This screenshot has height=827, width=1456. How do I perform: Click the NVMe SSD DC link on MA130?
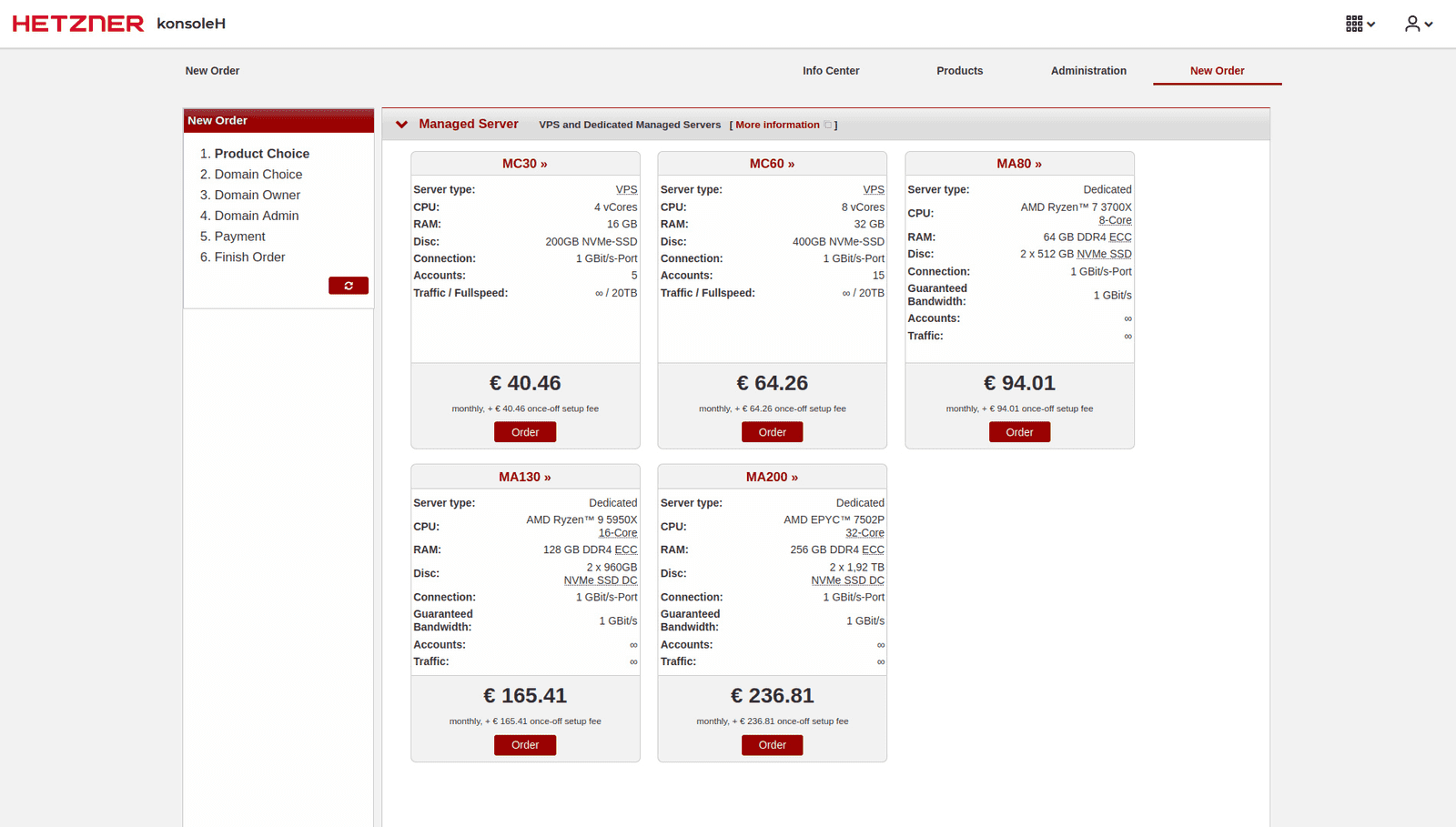point(602,580)
